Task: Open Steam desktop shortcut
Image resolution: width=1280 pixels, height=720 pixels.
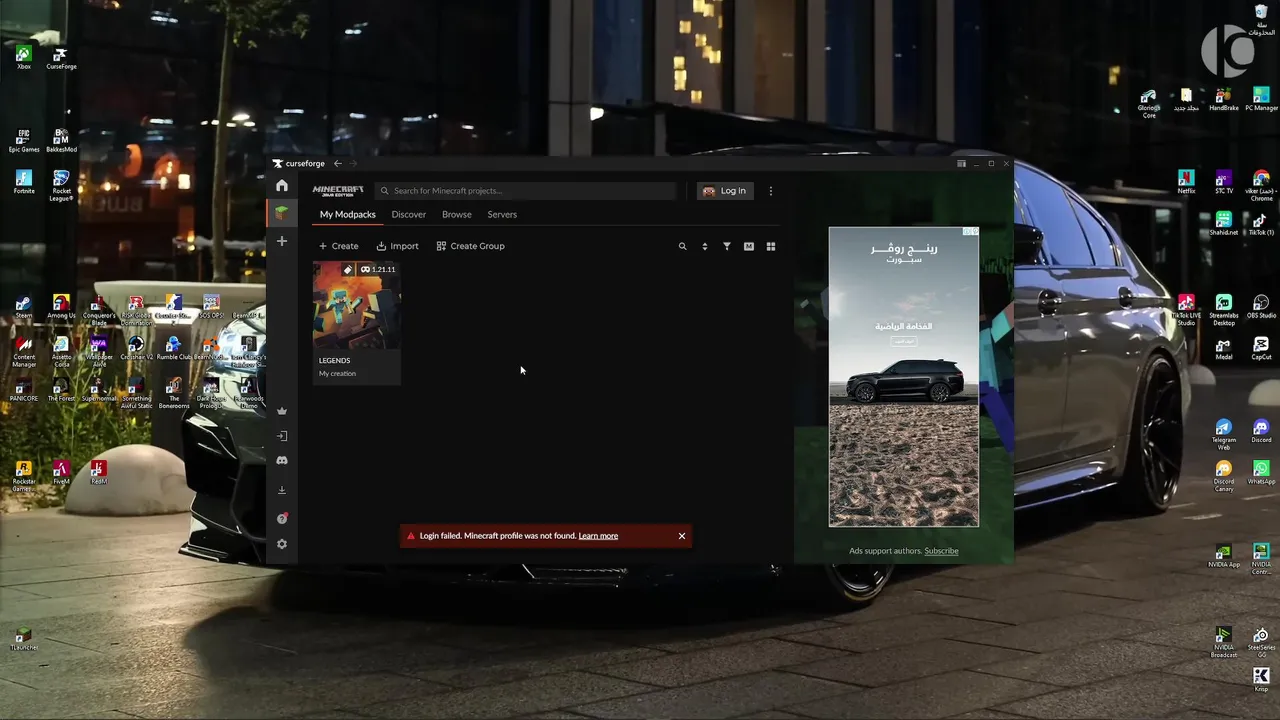Action: tap(23, 306)
